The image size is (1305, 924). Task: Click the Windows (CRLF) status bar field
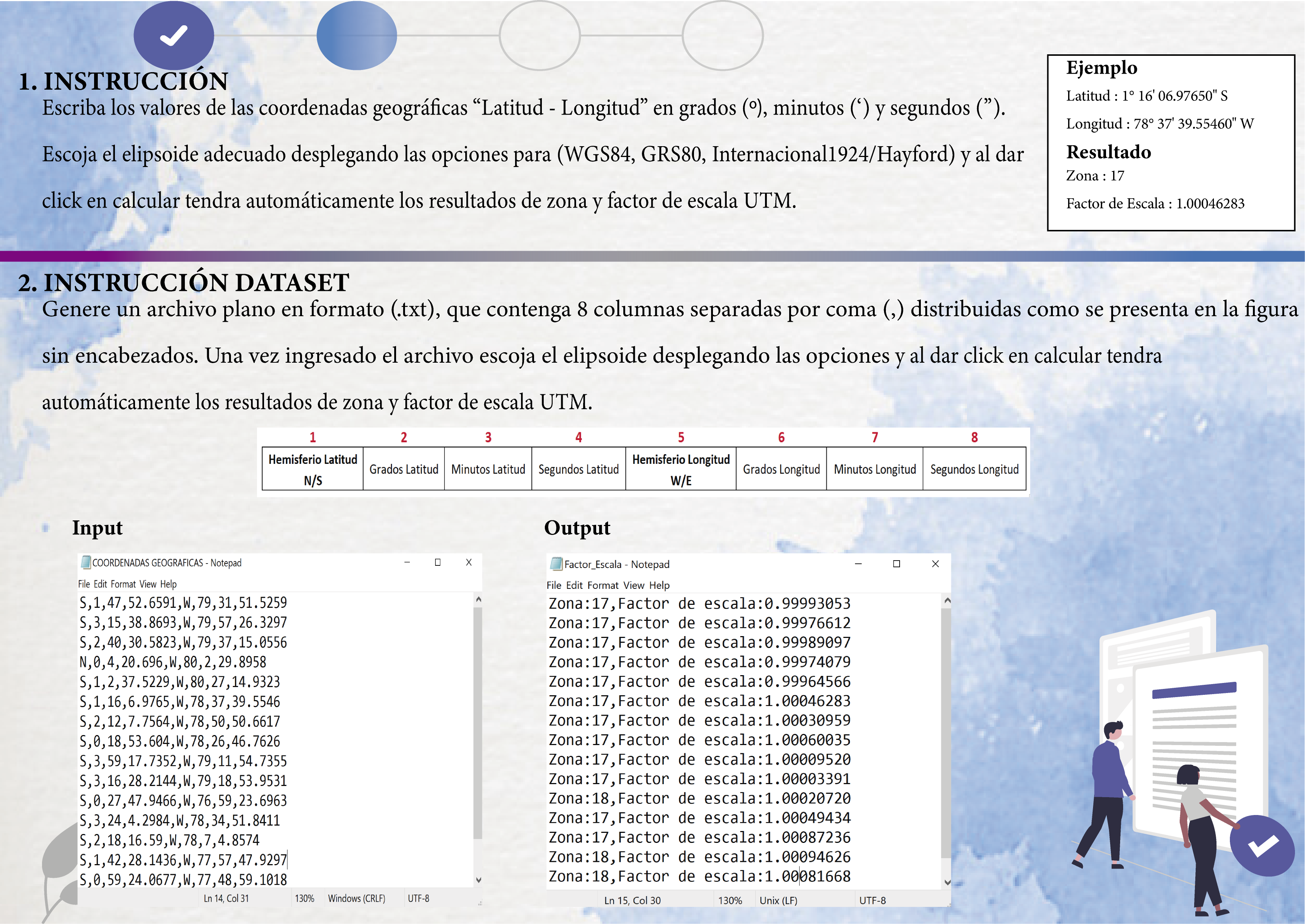coord(356,898)
